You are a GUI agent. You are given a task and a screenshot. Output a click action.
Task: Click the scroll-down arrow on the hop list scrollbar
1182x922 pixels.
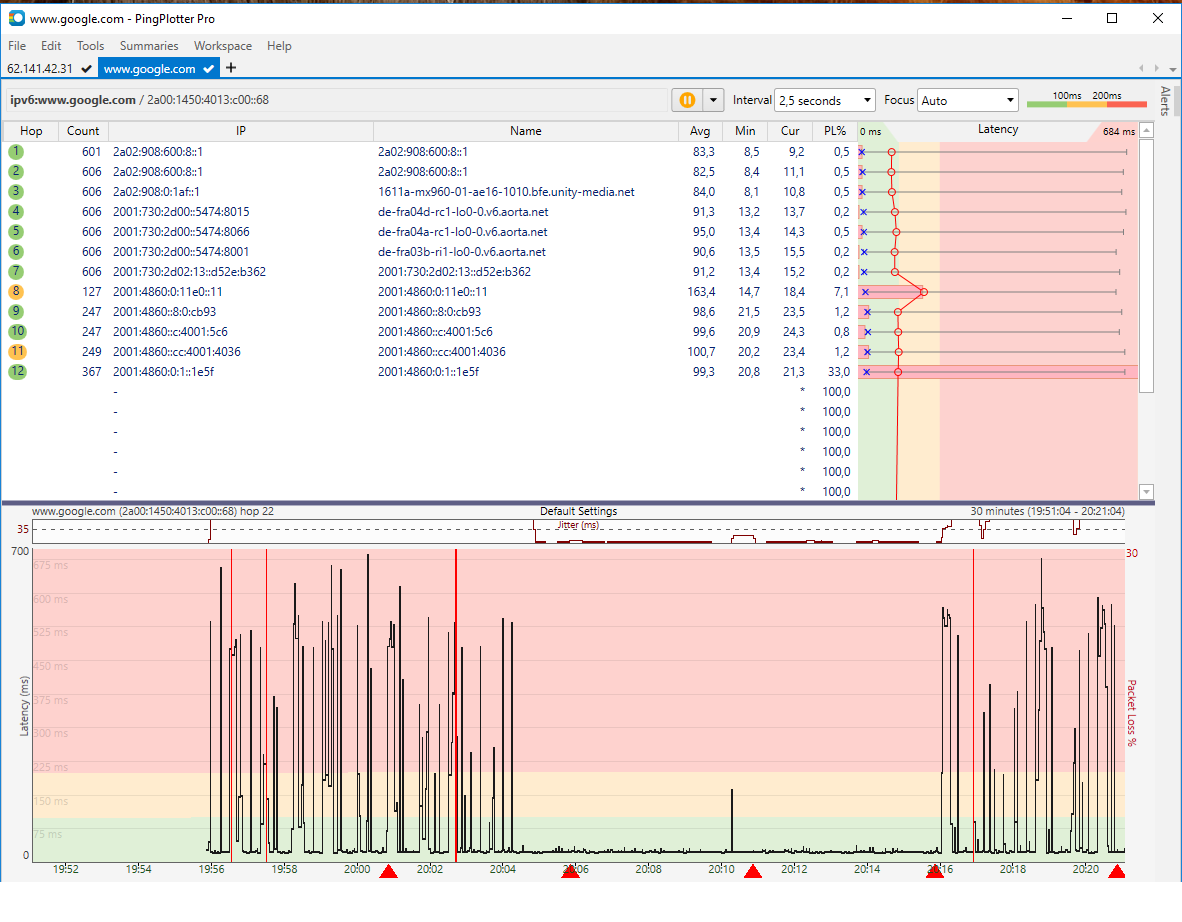click(x=1146, y=491)
